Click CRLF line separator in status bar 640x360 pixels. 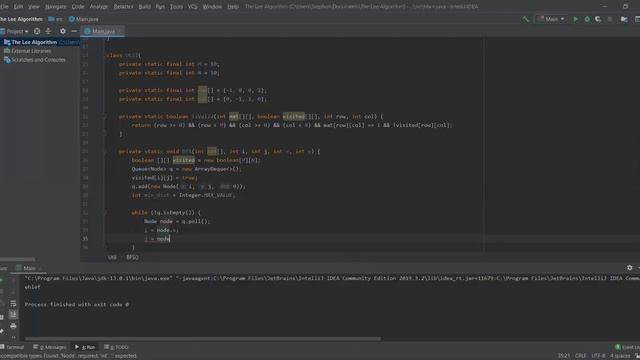pyautogui.click(x=580, y=356)
